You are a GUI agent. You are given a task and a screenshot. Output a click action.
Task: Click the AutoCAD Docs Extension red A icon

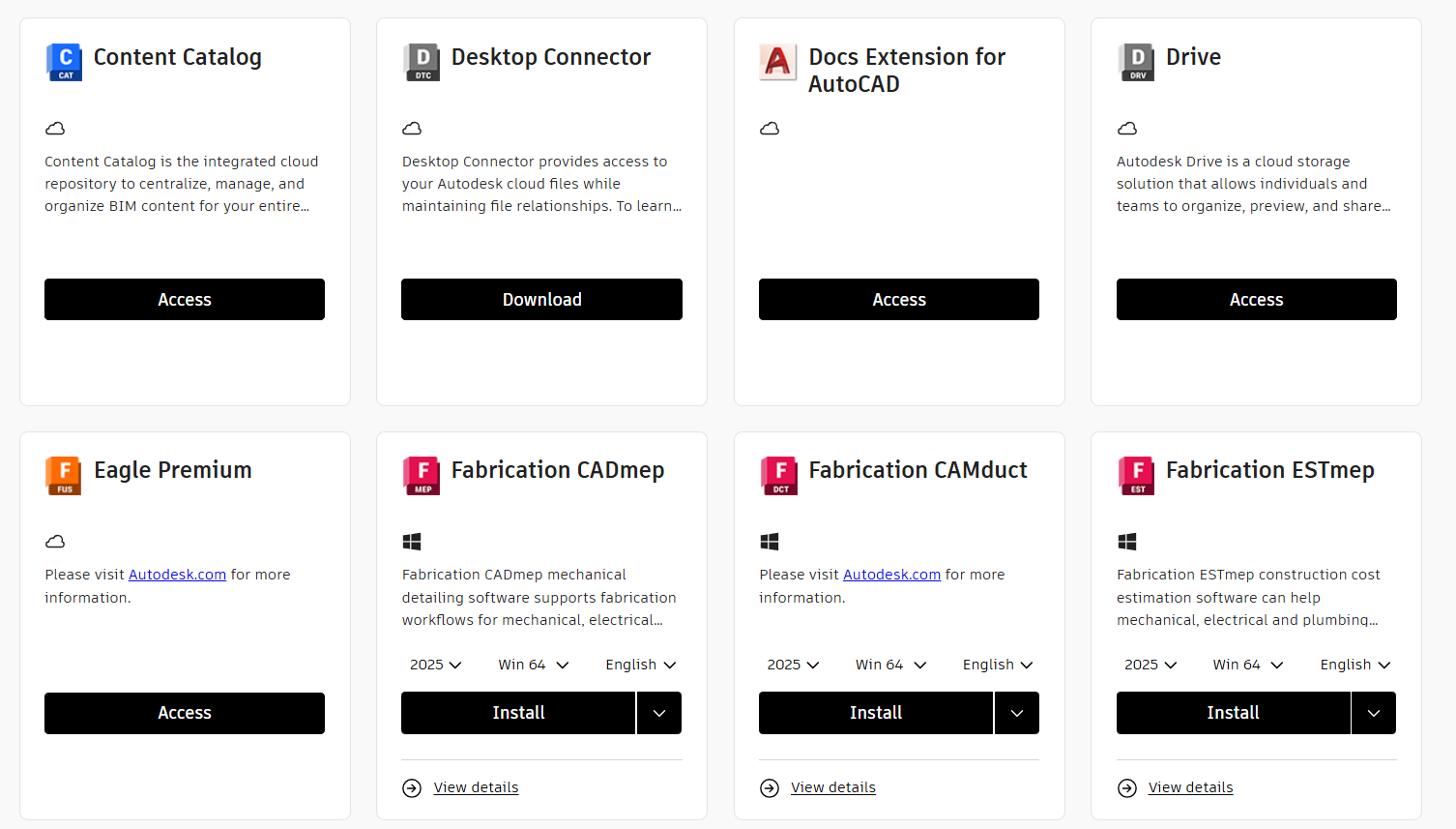point(778,62)
